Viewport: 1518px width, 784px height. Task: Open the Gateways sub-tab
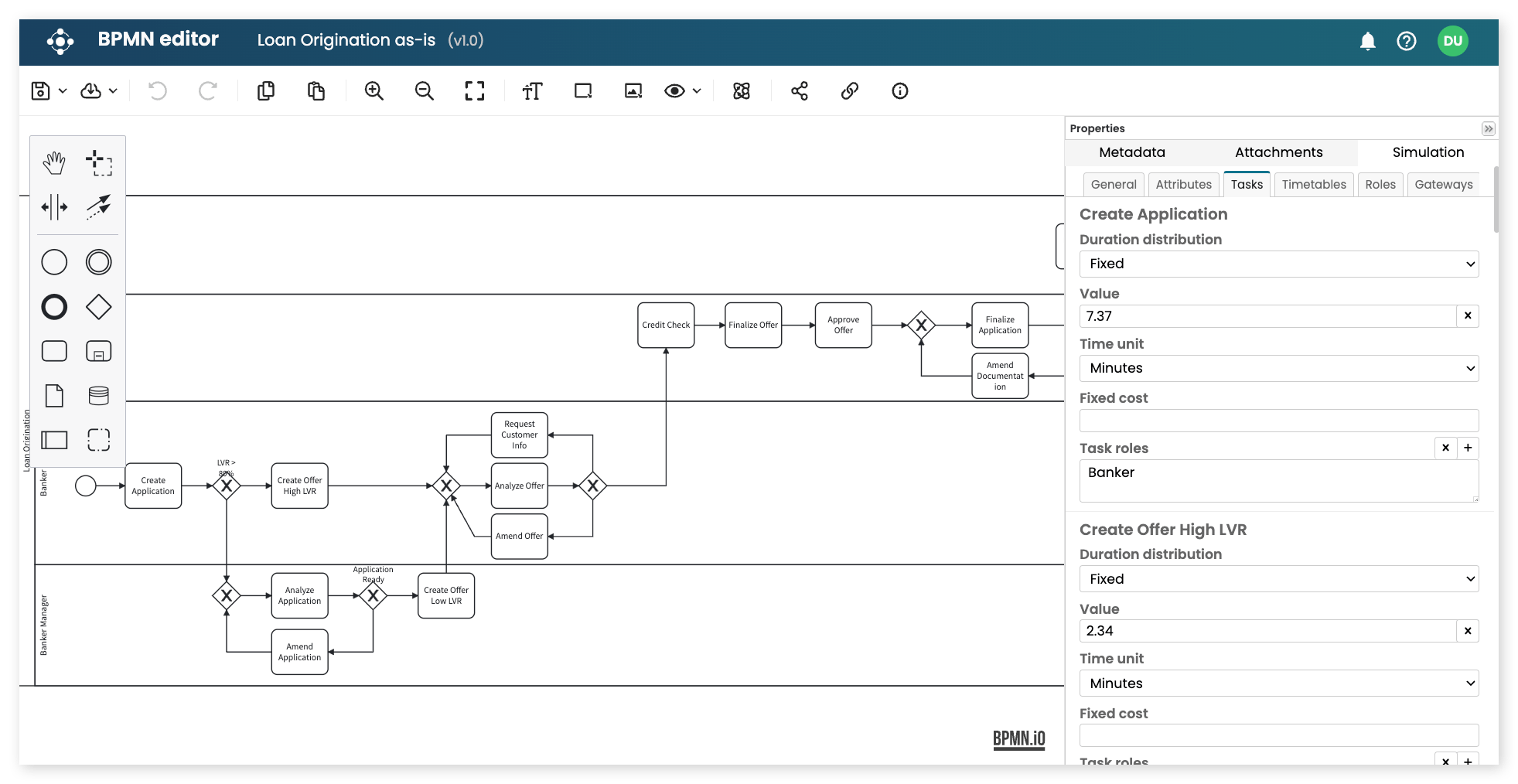click(x=1444, y=184)
